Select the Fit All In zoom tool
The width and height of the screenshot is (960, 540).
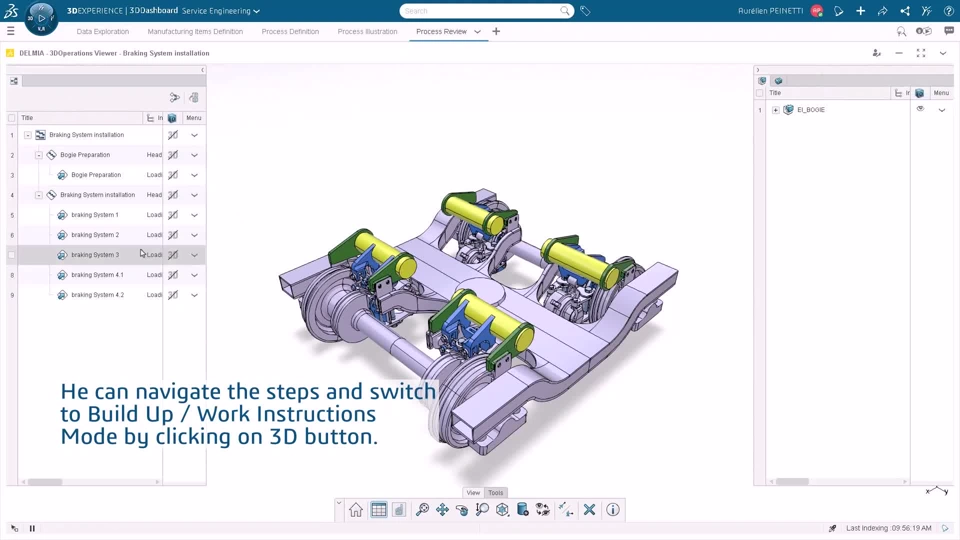tap(422, 509)
